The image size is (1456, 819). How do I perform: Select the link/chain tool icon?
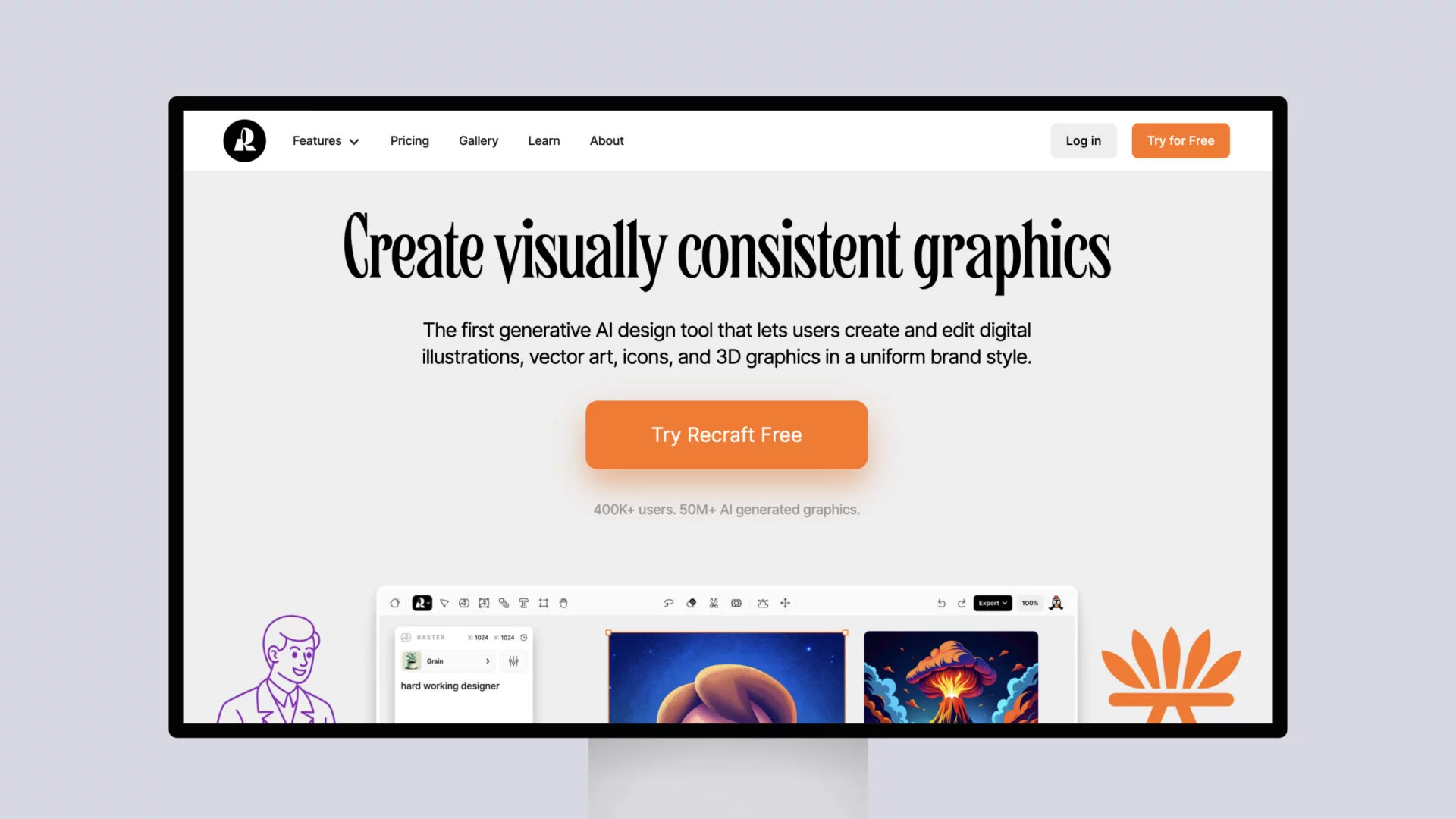click(504, 602)
